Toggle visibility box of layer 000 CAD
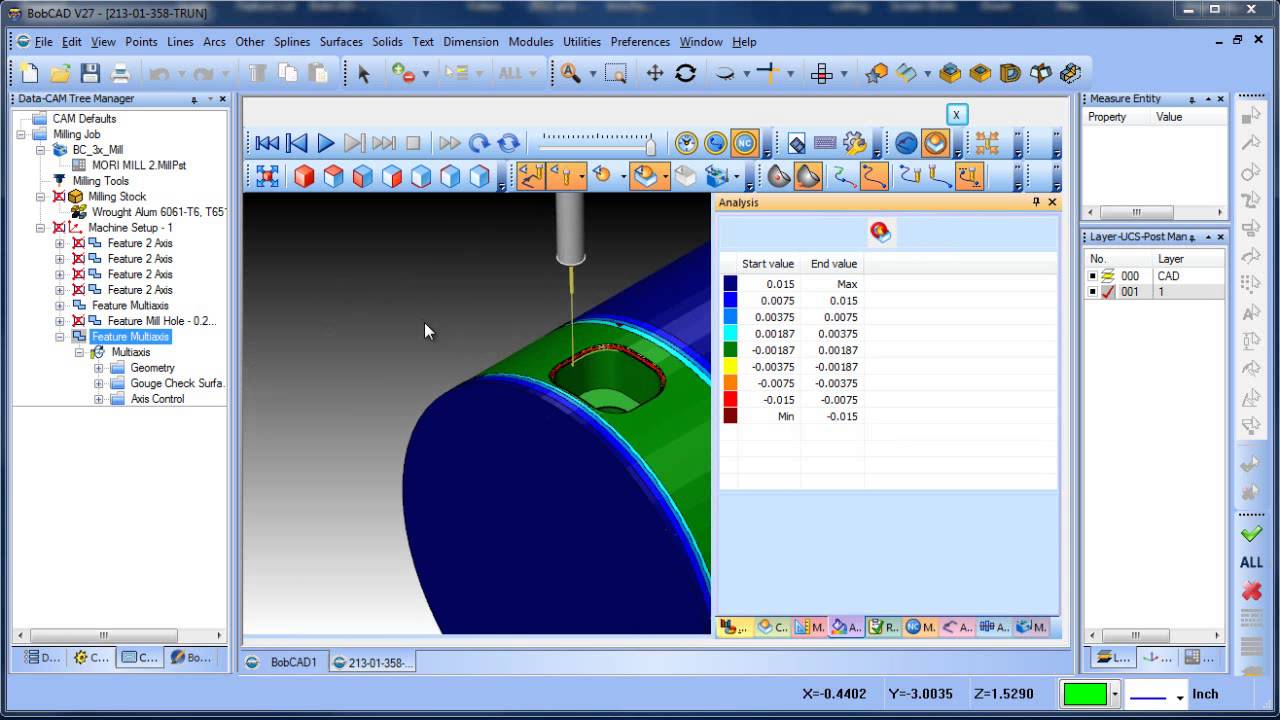The width and height of the screenshot is (1280, 720). 1093,276
